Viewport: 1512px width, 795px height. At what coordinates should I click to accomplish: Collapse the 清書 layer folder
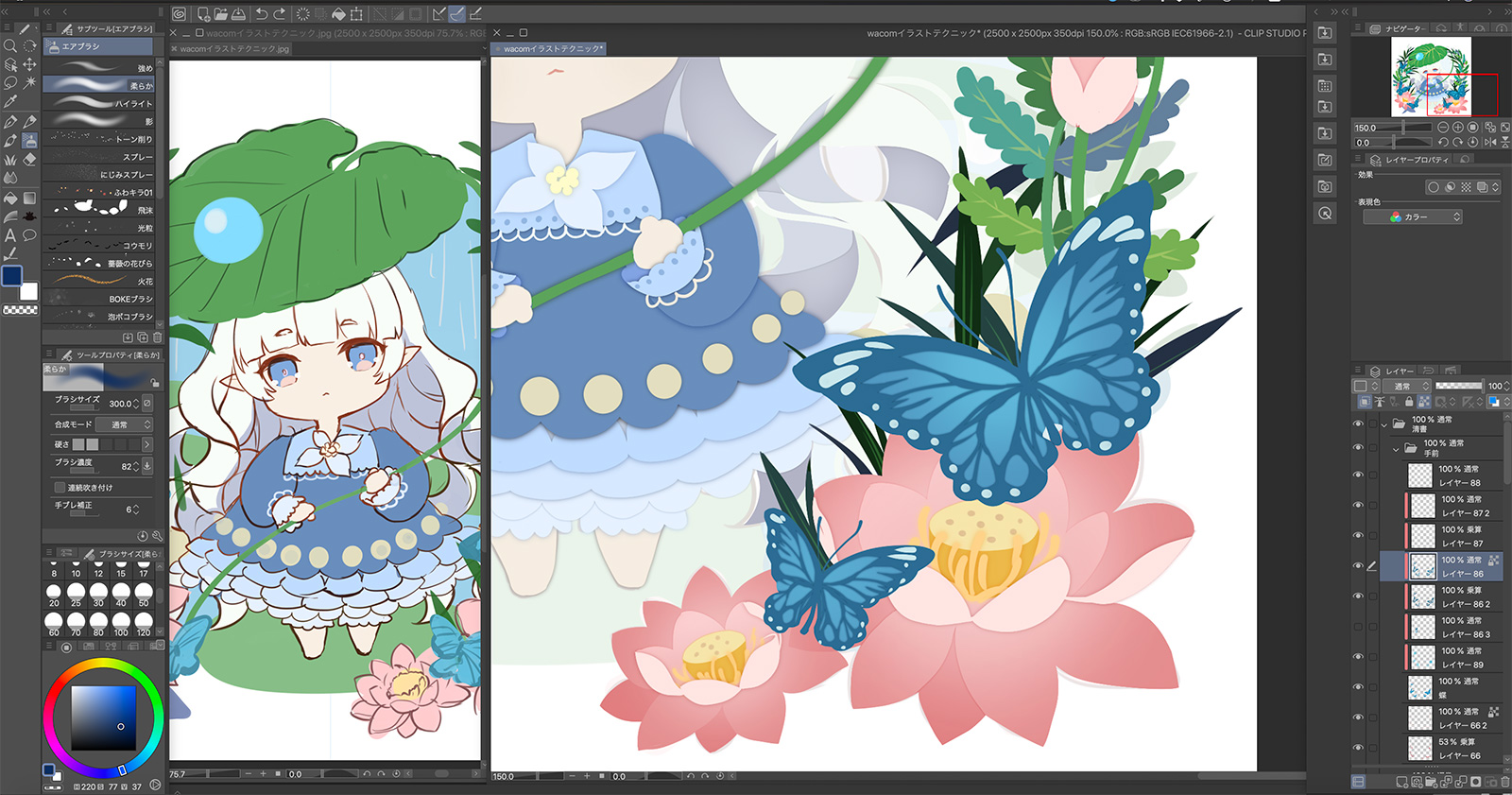pos(1384,424)
